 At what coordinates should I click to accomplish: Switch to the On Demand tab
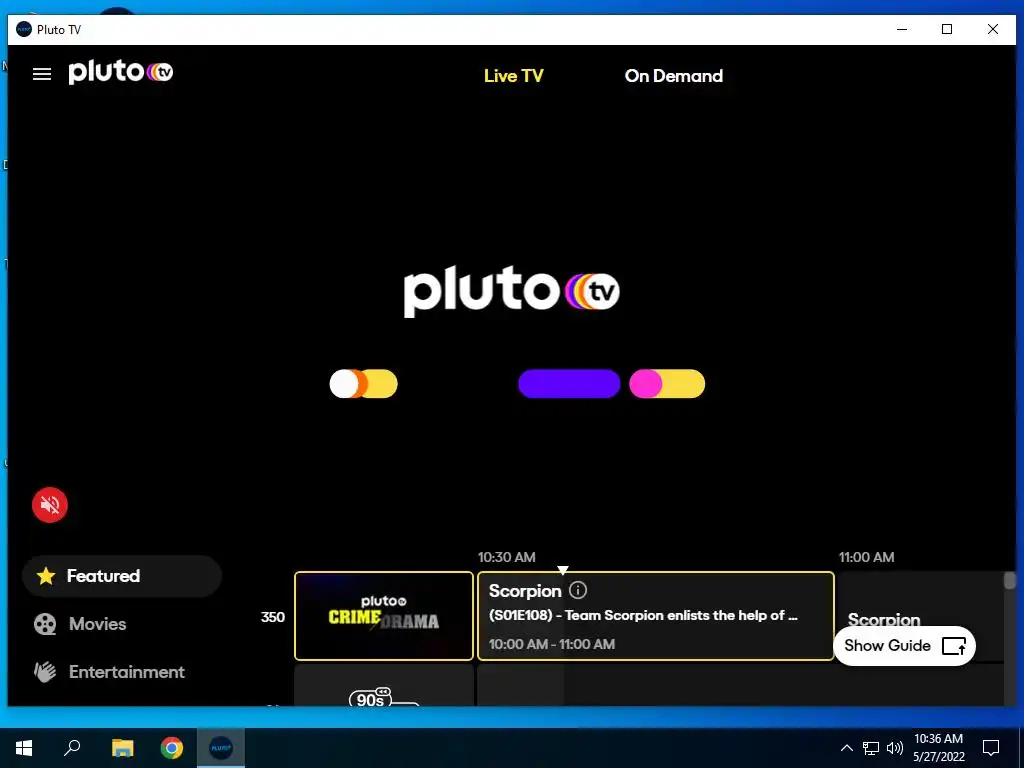coord(673,76)
